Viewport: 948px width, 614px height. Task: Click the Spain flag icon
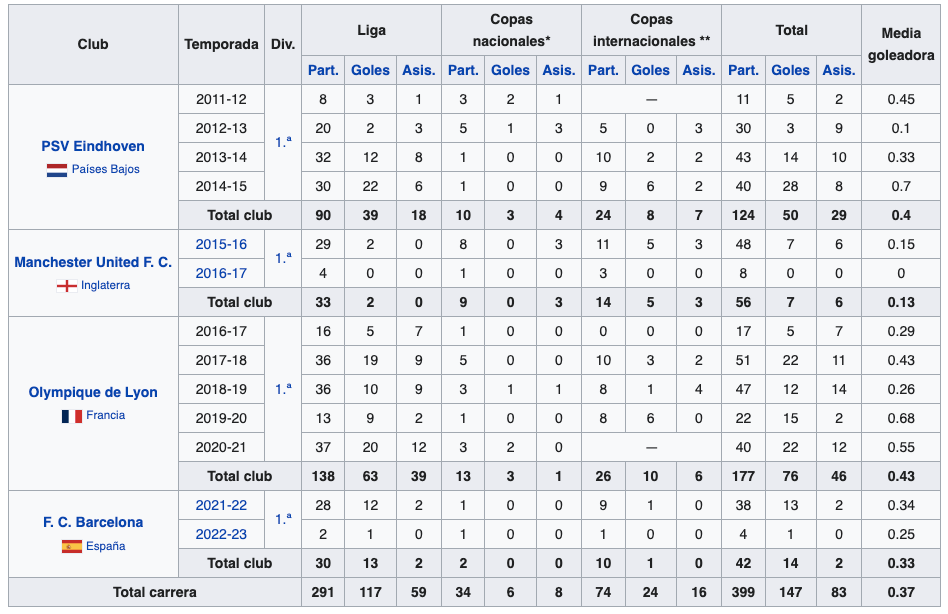(71, 547)
